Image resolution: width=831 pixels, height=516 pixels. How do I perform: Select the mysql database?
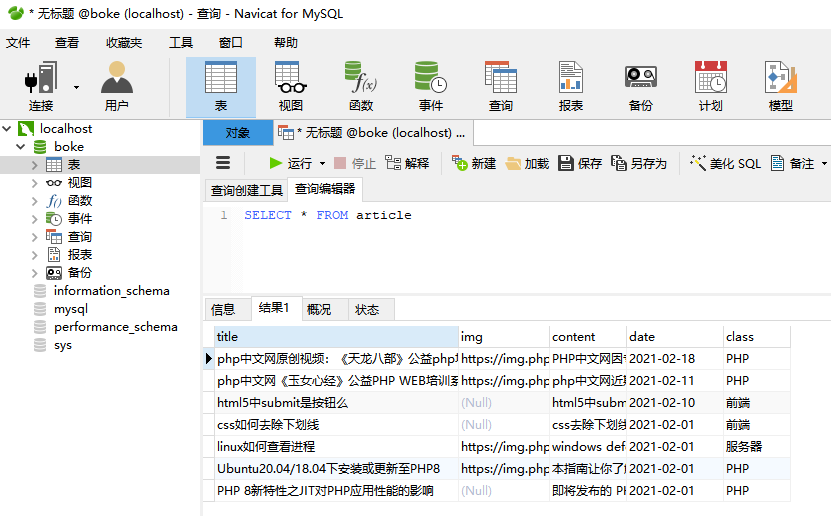tap(70, 309)
